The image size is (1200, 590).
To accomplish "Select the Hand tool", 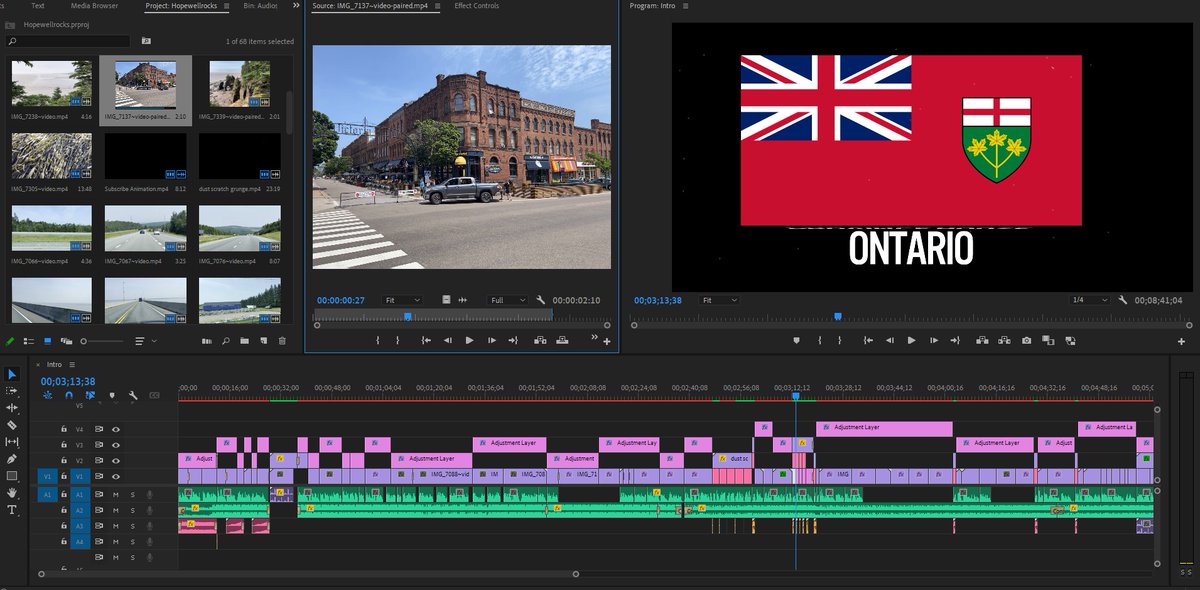I will (13, 493).
